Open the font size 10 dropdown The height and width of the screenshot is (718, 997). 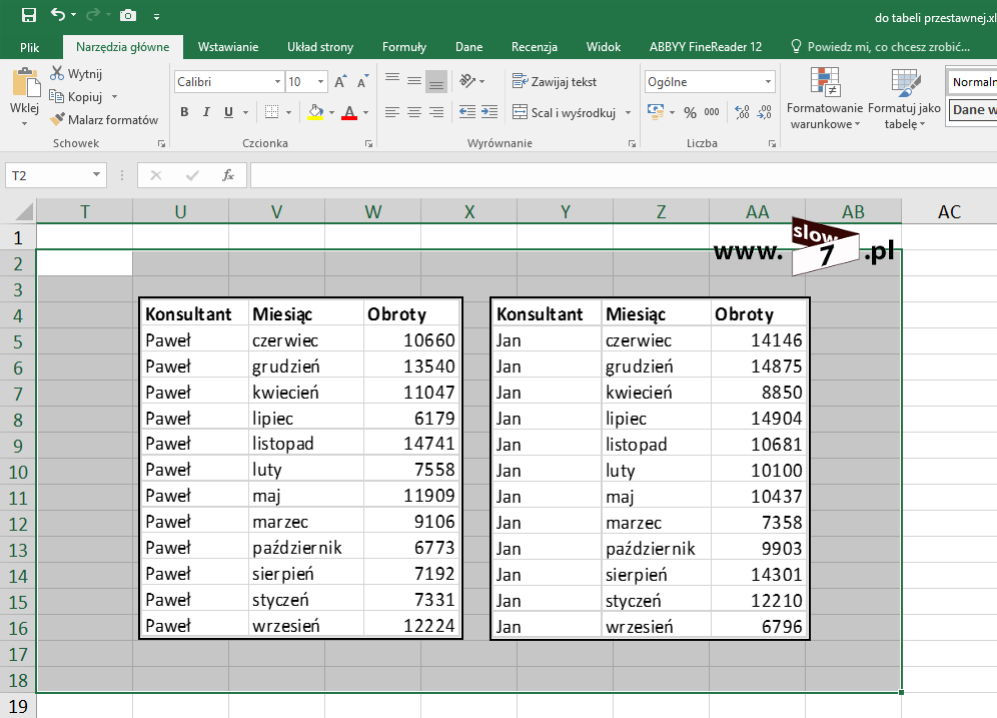click(320, 81)
